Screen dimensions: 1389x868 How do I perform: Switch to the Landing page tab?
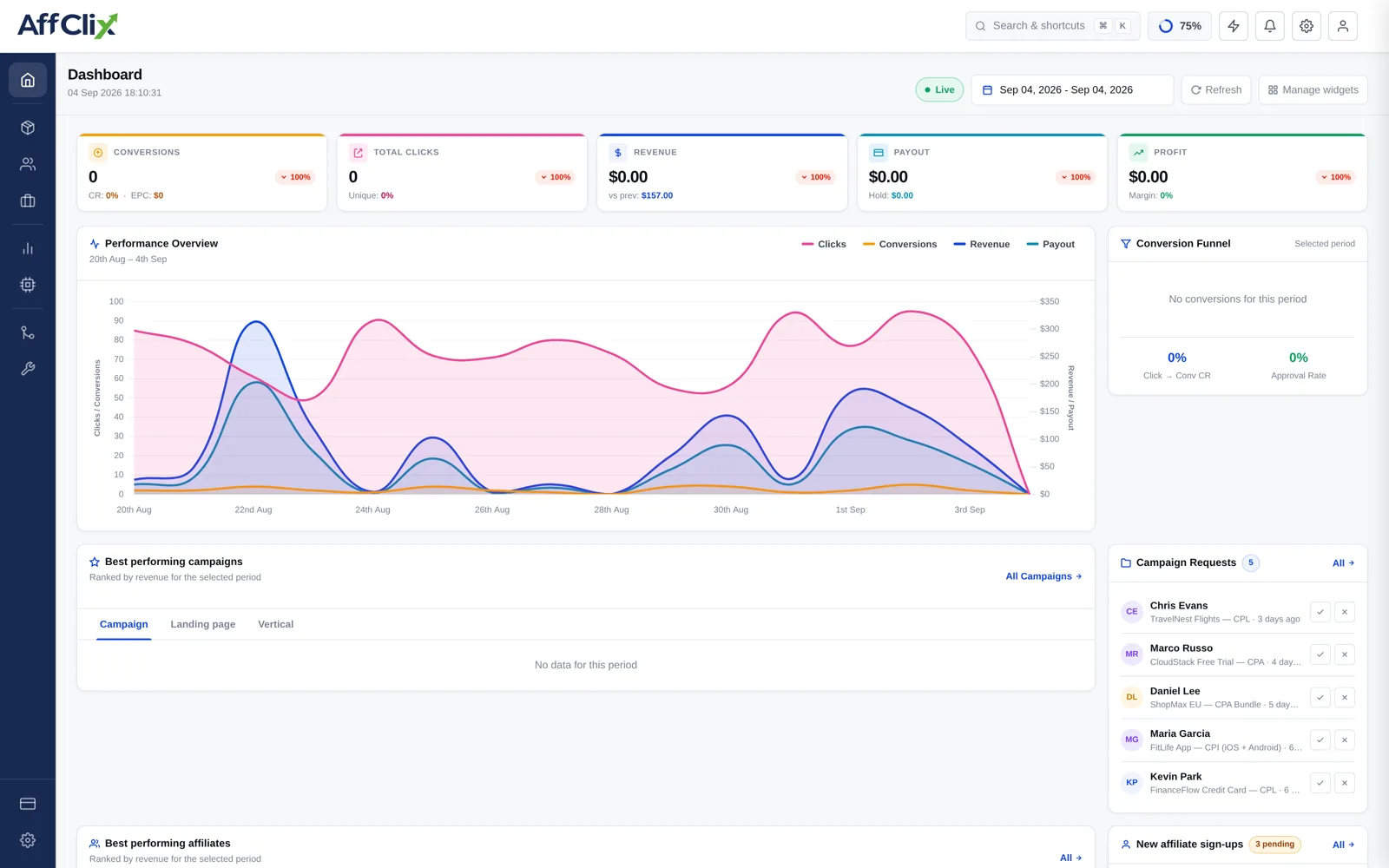(203, 624)
